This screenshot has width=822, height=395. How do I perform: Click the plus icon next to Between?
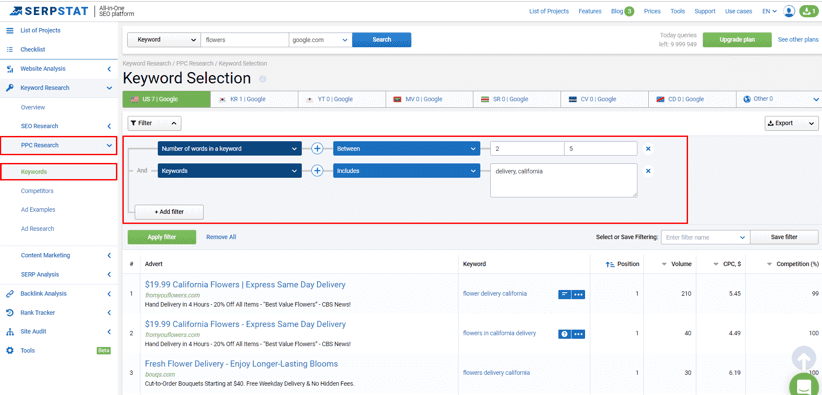click(317, 148)
